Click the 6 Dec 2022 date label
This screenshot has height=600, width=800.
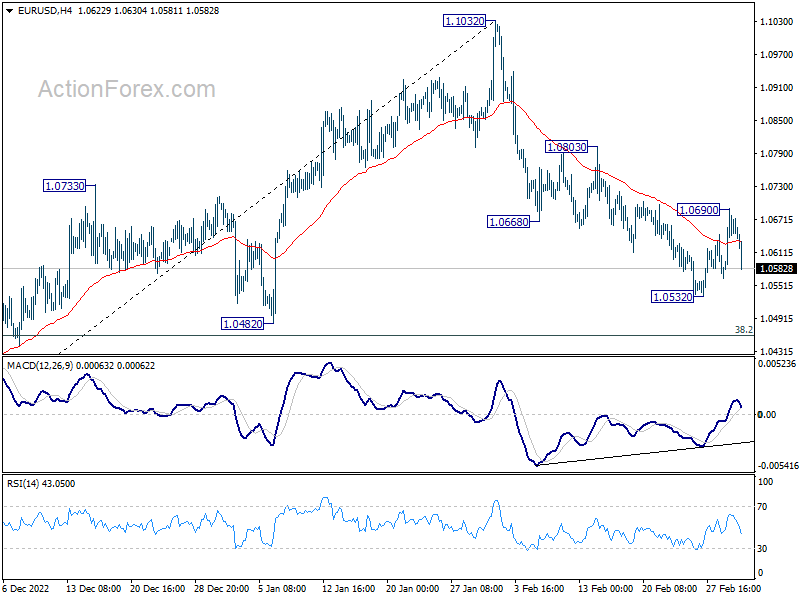coord(26,589)
